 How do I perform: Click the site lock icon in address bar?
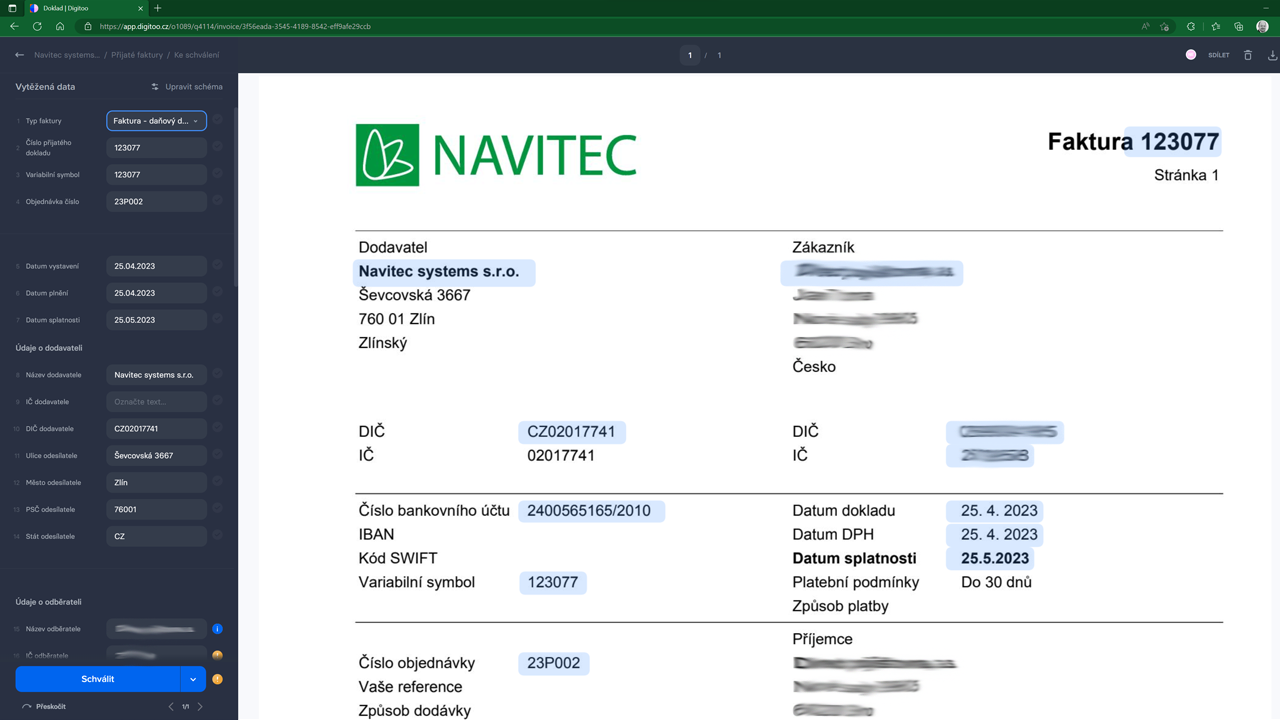(x=87, y=26)
